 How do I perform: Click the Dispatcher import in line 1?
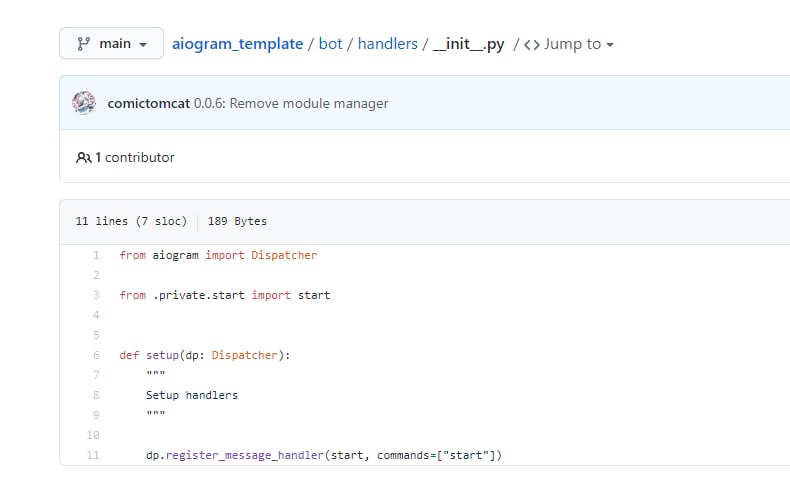283,255
